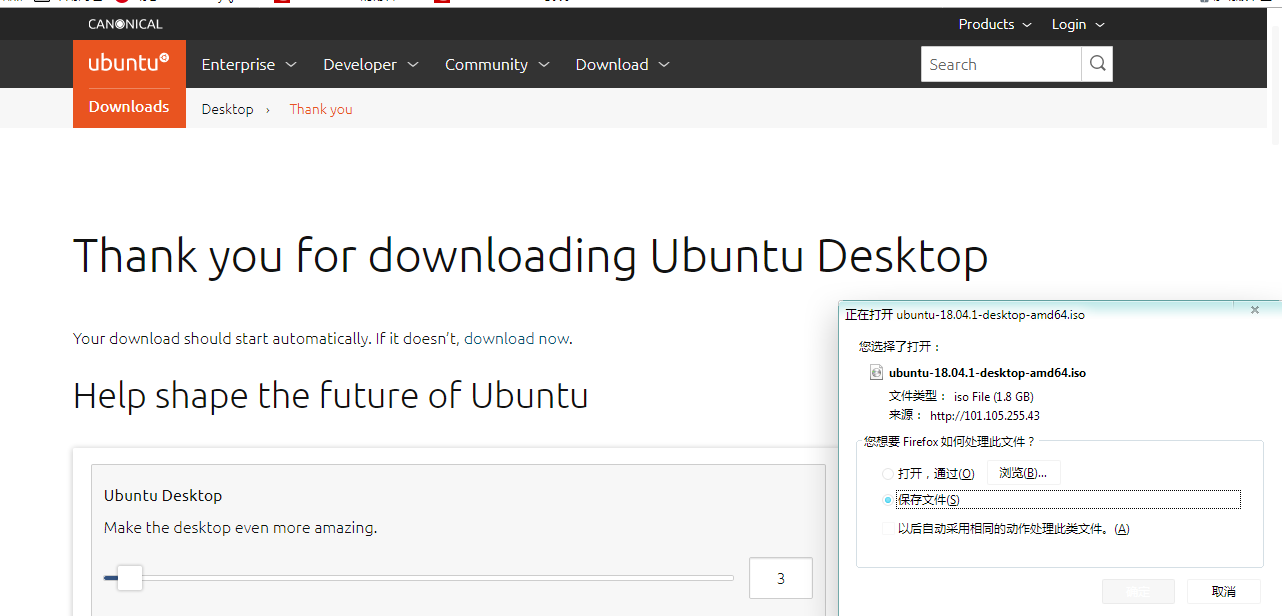Expand the Community menu
The image size is (1282, 616).
pos(498,64)
